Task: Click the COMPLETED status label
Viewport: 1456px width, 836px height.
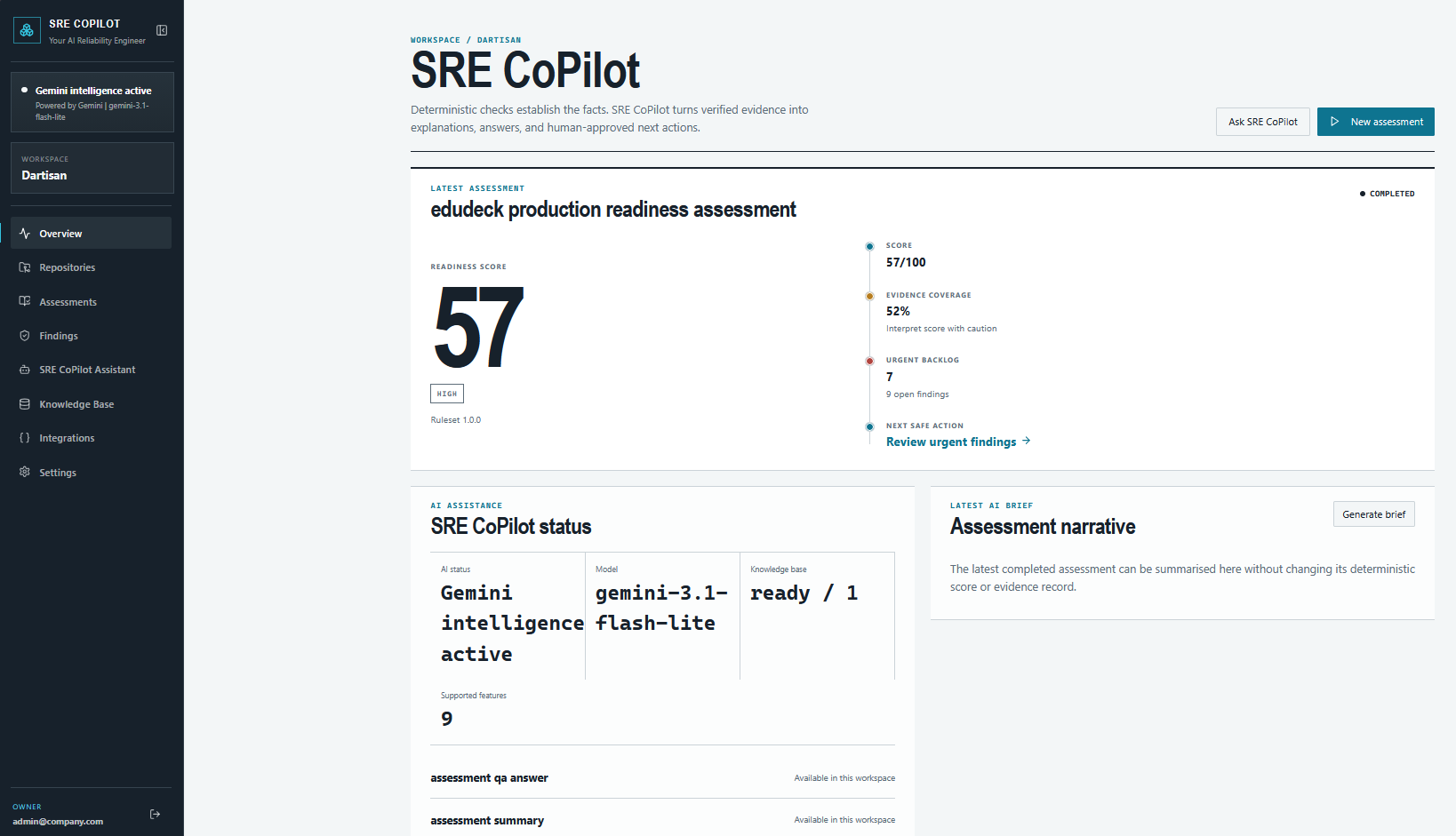Action: 1387,194
